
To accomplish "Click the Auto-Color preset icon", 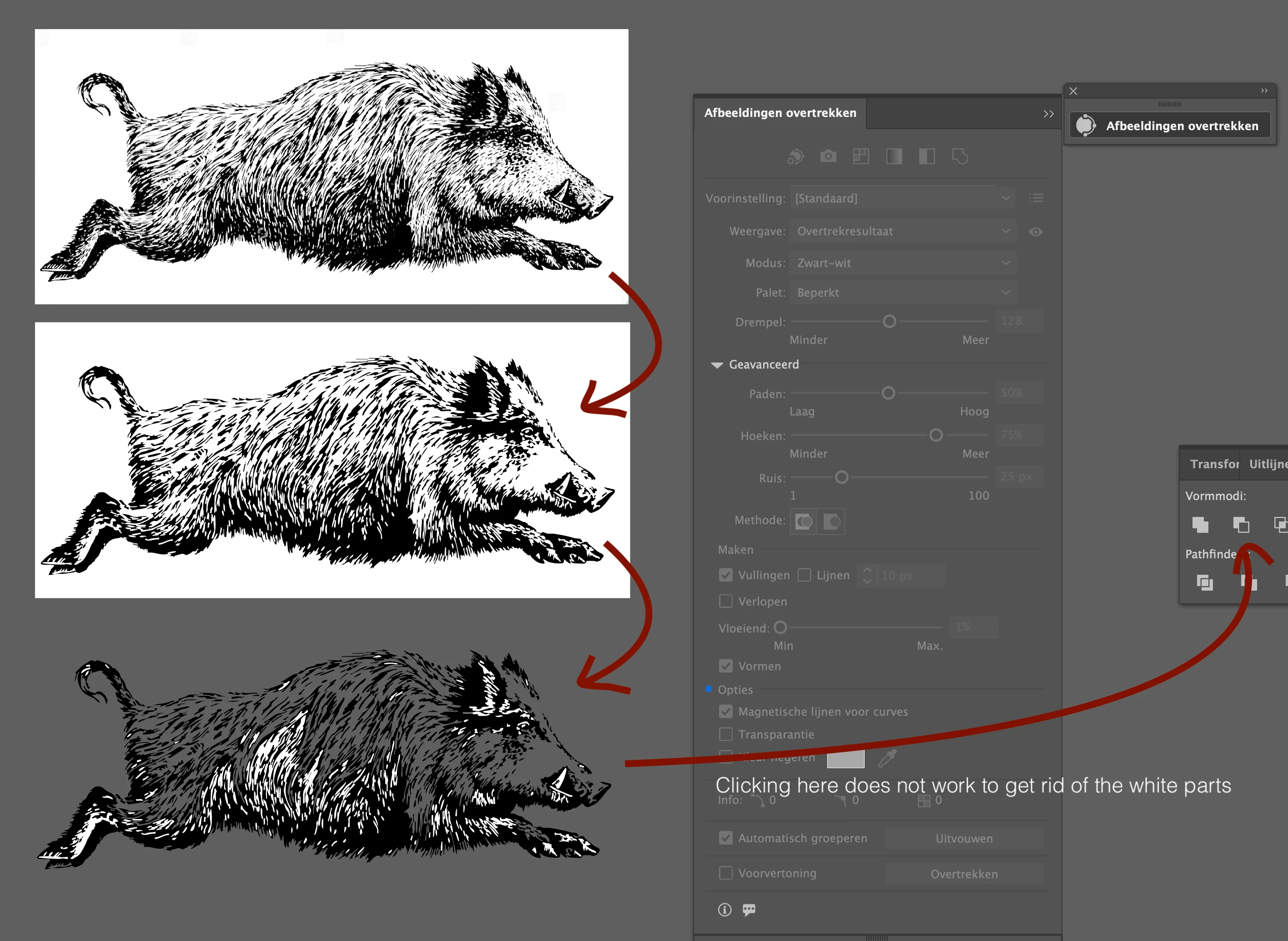I will coord(795,156).
